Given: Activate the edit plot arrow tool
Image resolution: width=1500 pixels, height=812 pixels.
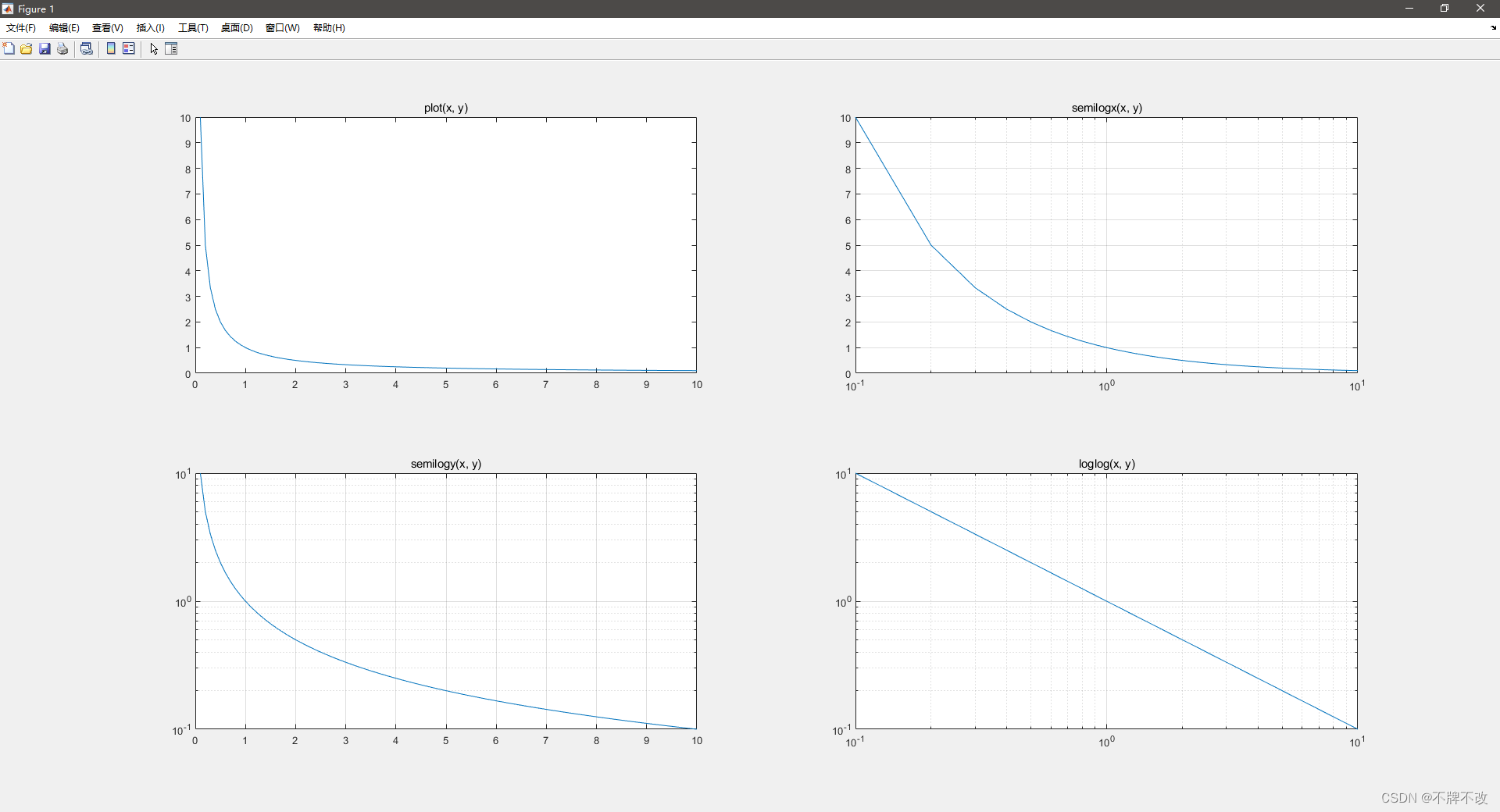Looking at the screenshot, I should [154, 48].
